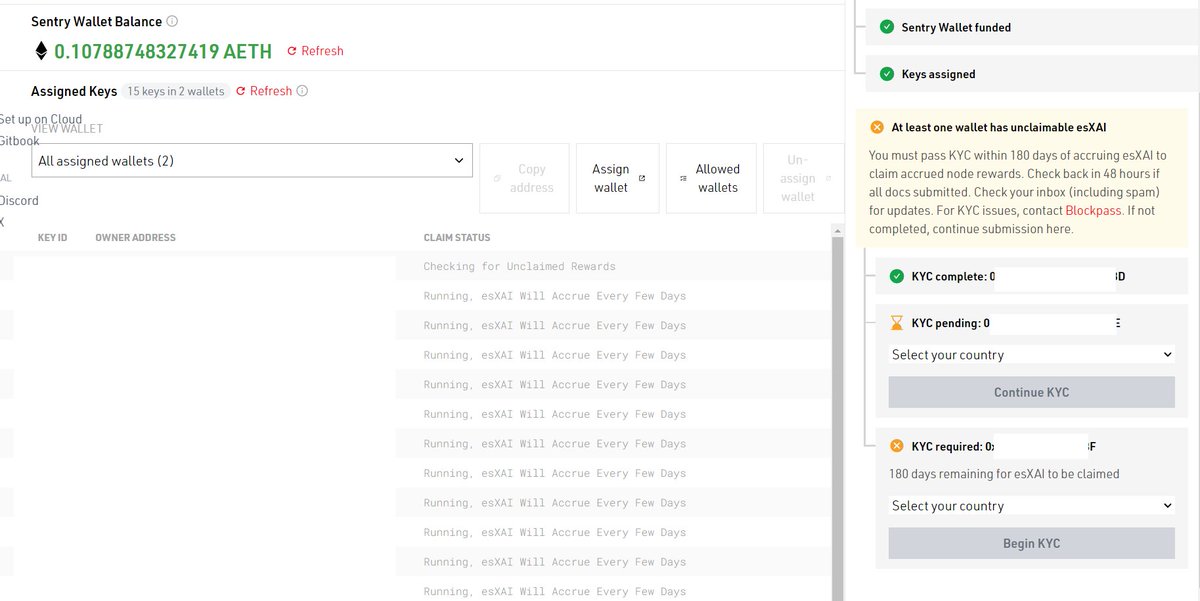Click list icon in Allowed wallets button
Viewport: 1200px width, 601px height.
click(x=684, y=178)
